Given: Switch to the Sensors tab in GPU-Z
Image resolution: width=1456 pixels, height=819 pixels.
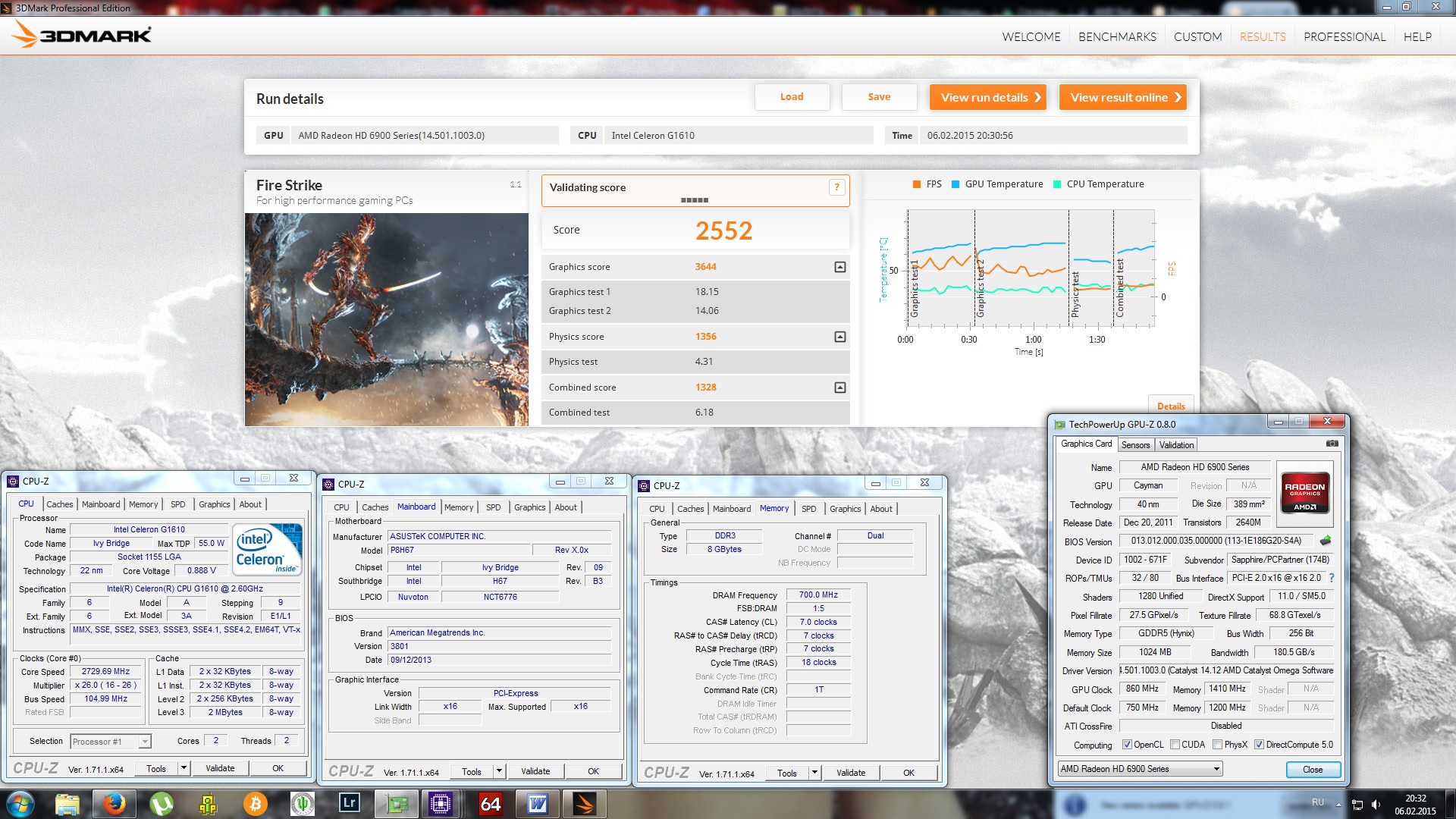Looking at the screenshot, I should (x=1135, y=445).
